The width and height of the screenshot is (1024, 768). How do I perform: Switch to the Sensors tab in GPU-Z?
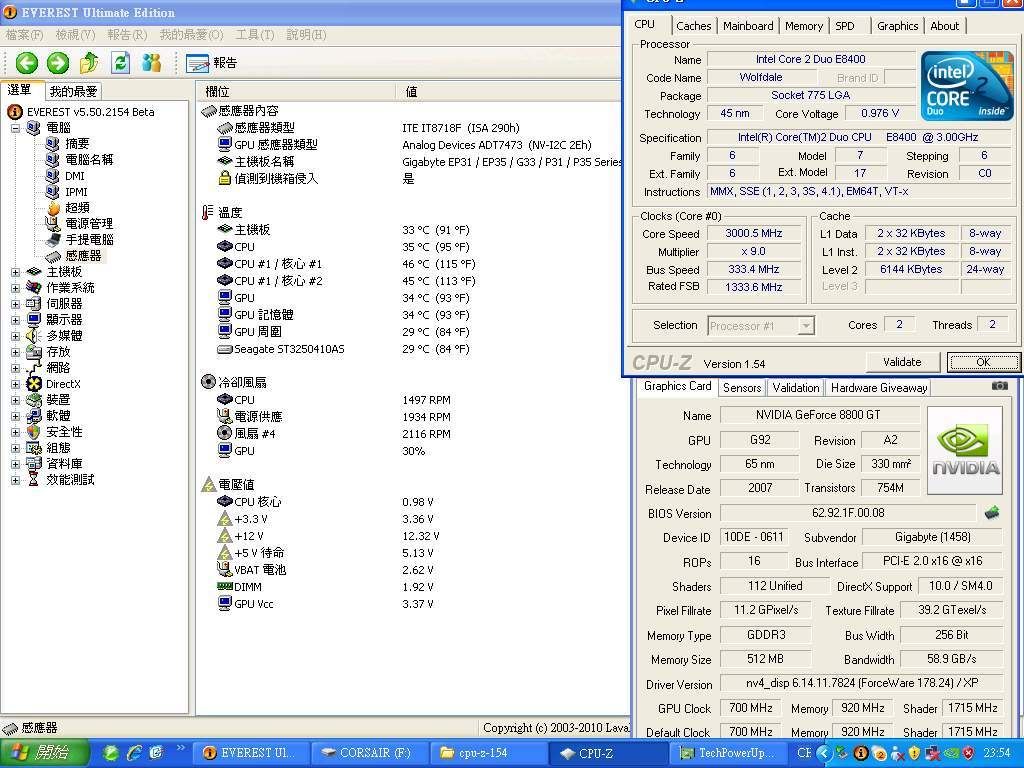click(x=742, y=388)
